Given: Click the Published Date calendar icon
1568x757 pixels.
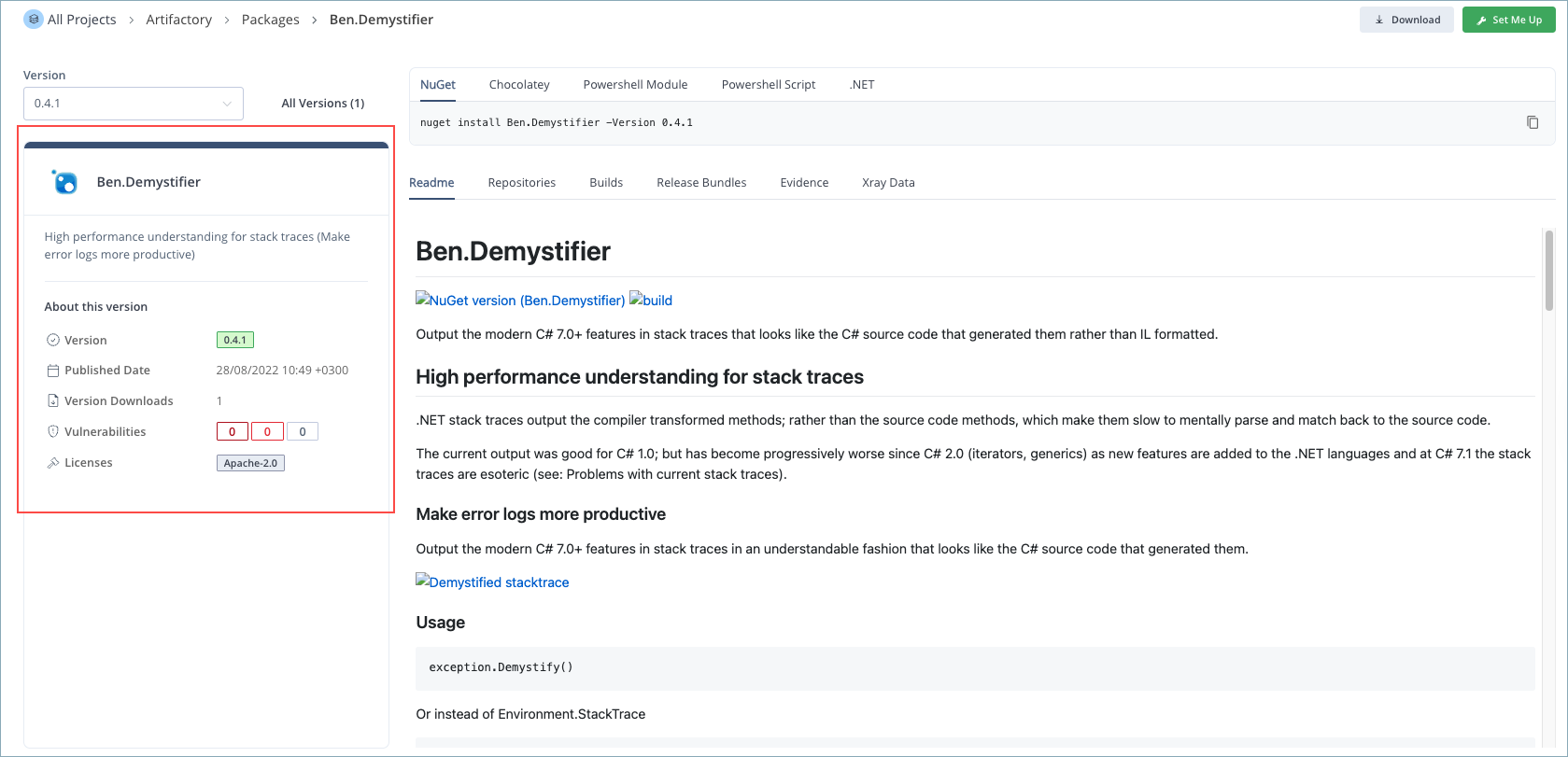Looking at the screenshot, I should [x=53, y=371].
